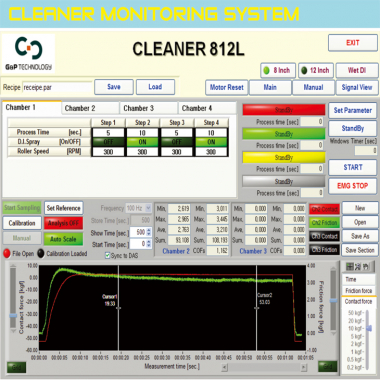This screenshot has height=380, width=380.
Task: Click the G&P Technology logo
Action: (29, 54)
